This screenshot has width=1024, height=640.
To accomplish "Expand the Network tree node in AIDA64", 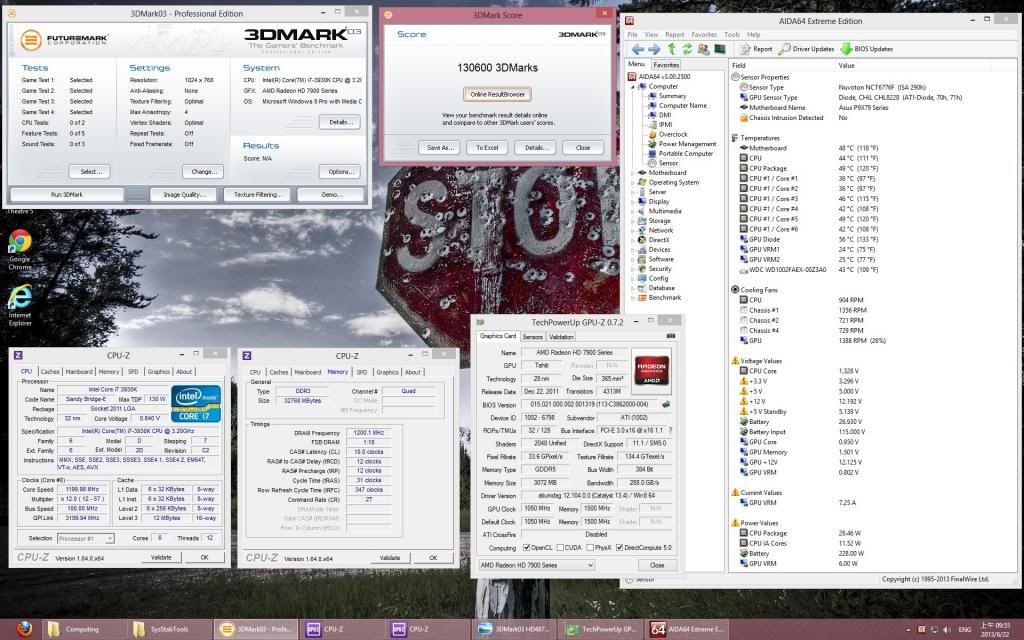I will (x=633, y=231).
